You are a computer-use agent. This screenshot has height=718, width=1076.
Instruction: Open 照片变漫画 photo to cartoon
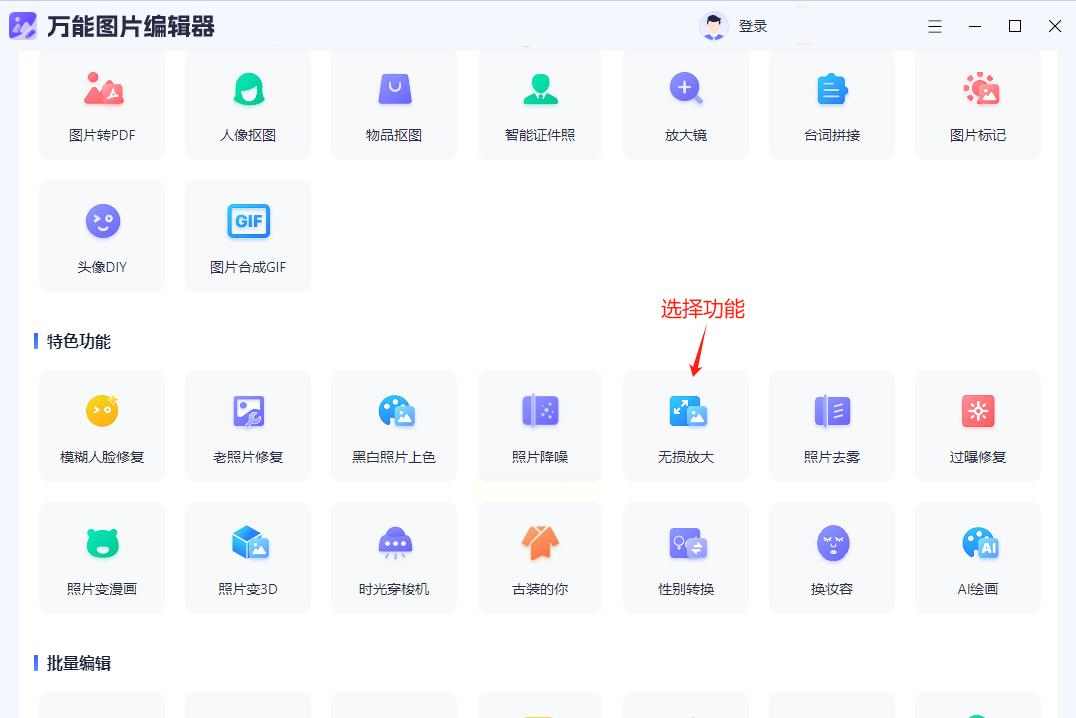102,558
